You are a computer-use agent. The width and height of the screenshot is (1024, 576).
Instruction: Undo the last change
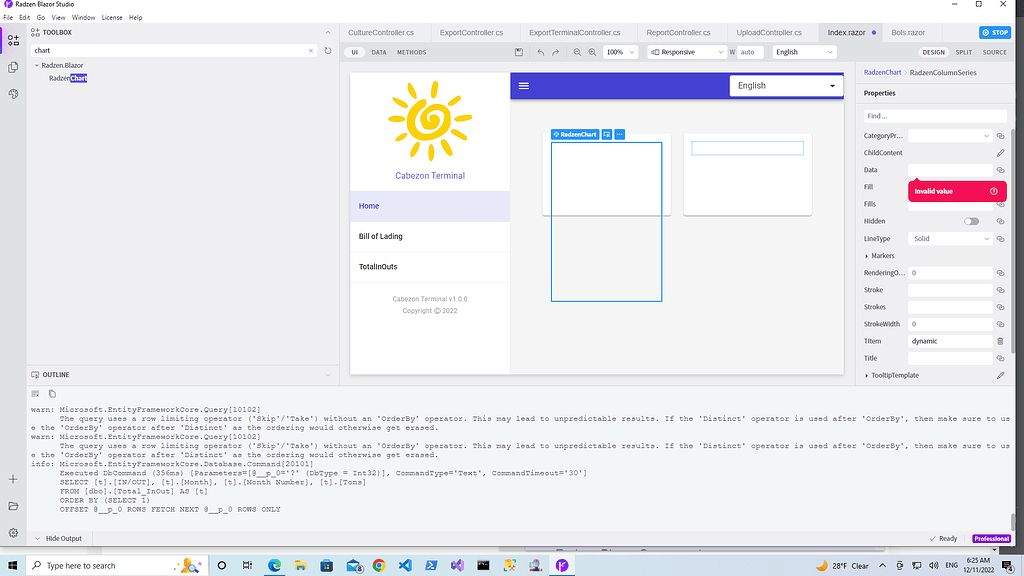[x=541, y=52]
